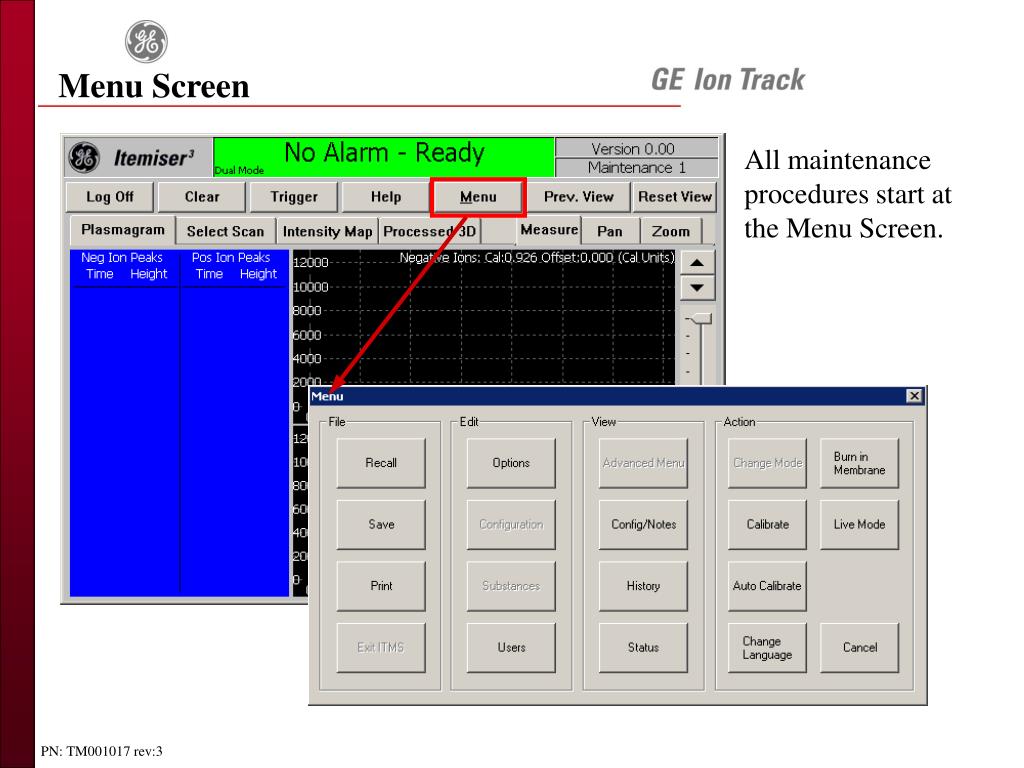The image size is (1024, 768).
Task: Click the 'Neg Ion Peaks' column header
Action: (121, 257)
